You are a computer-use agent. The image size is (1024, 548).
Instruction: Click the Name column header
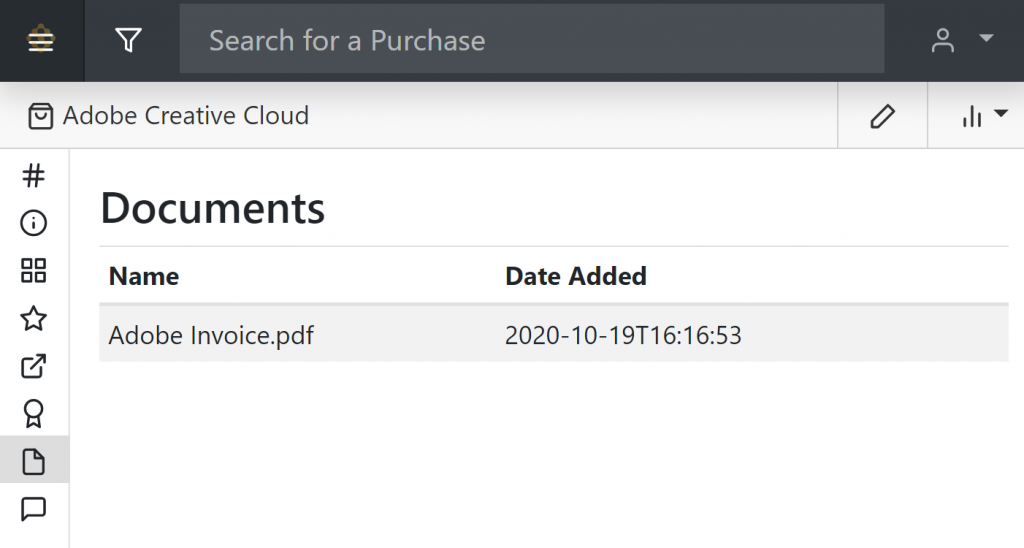point(144,276)
